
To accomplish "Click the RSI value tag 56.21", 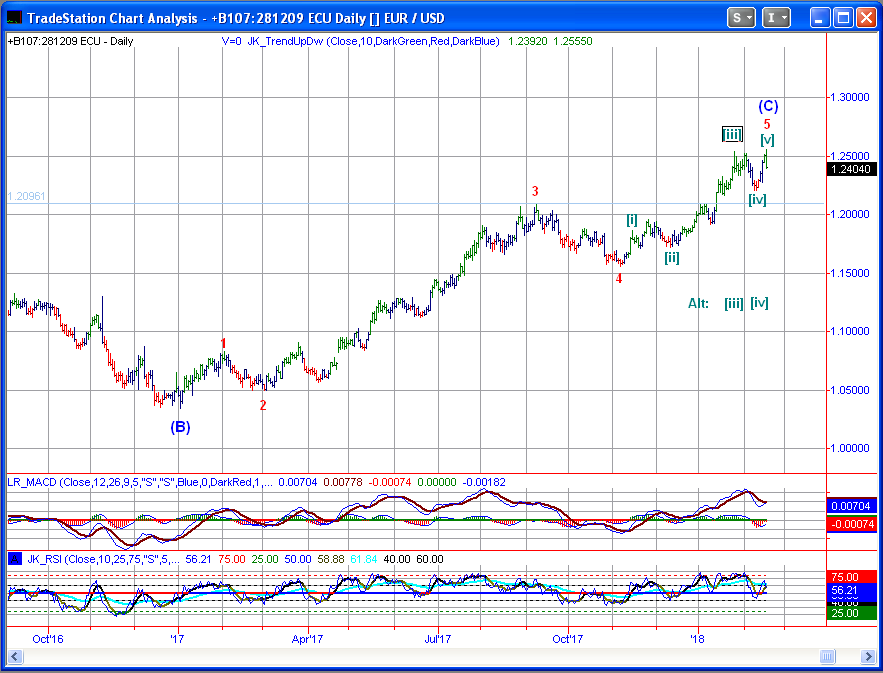I will pos(851,591).
